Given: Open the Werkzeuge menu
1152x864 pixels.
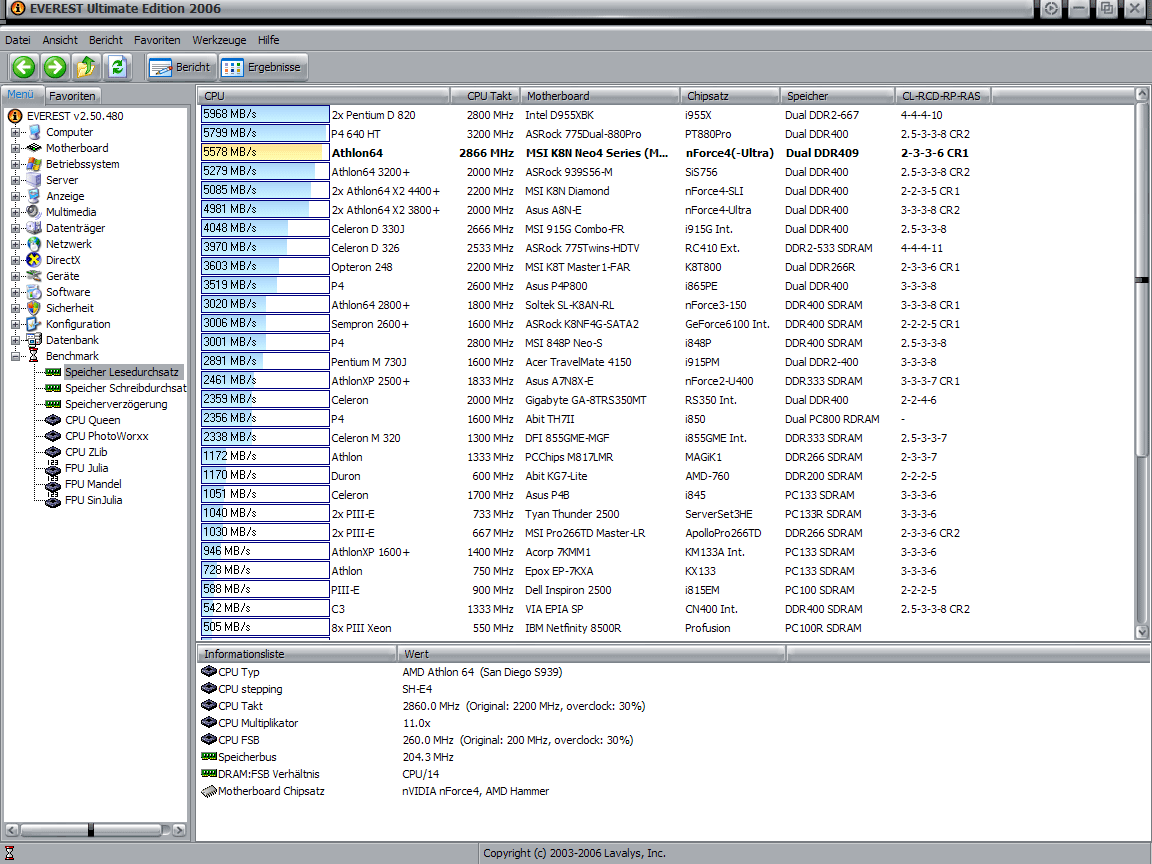Looking at the screenshot, I should 219,40.
